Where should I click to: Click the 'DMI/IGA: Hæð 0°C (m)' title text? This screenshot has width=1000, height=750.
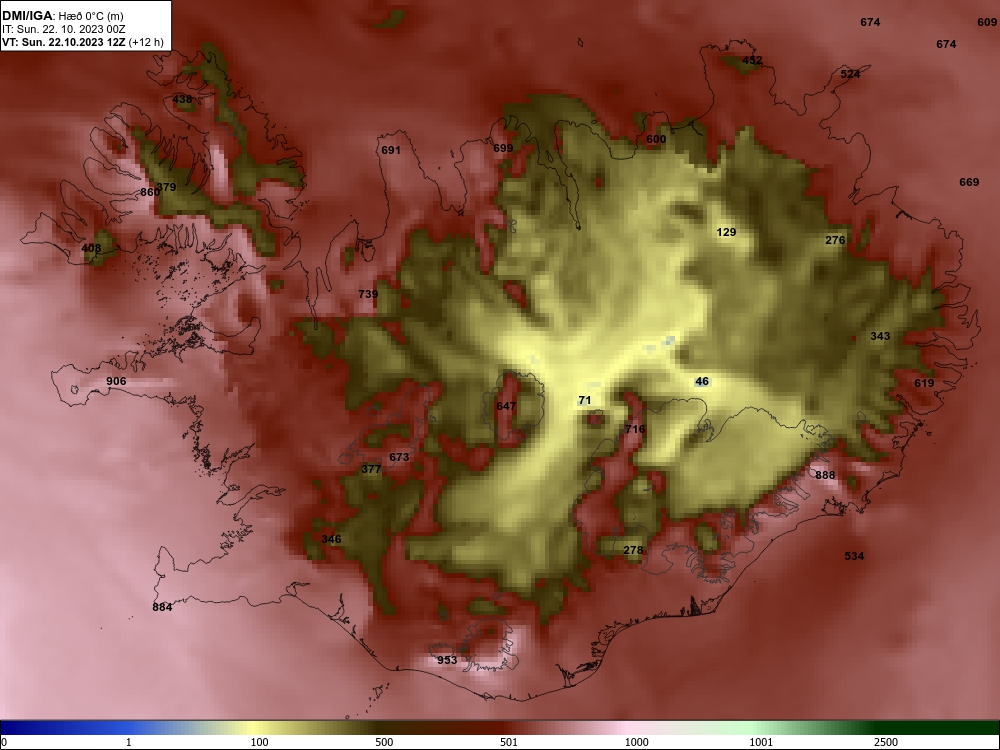coord(63,16)
